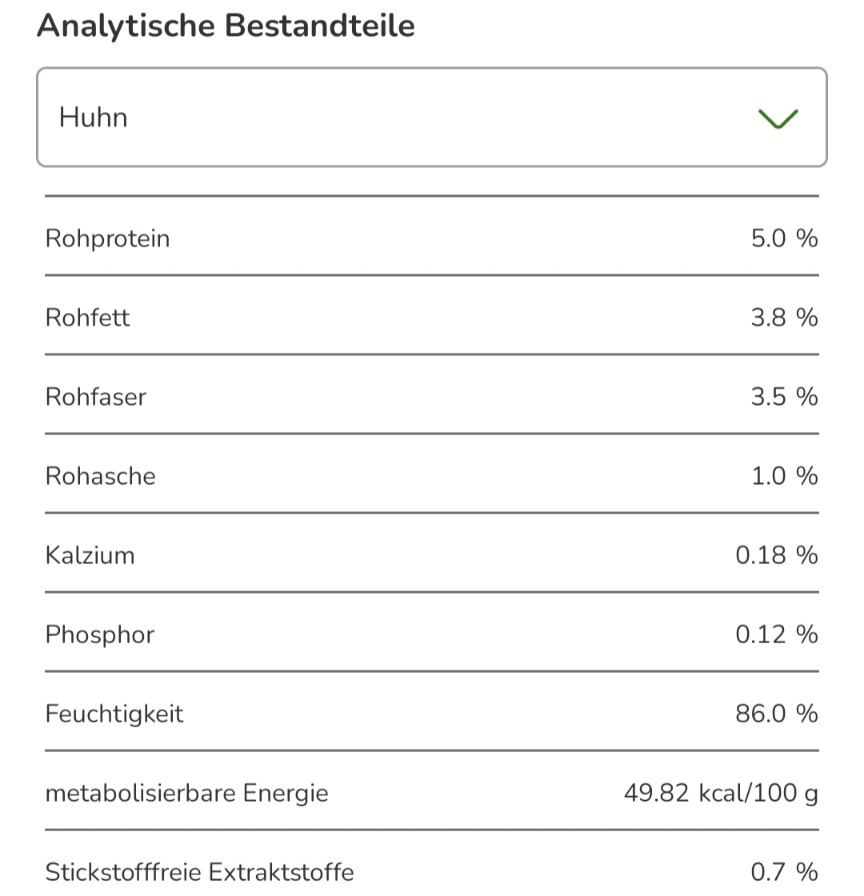Click the metabolisierbare Energie label
The width and height of the screenshot is (864, 896).
point(187,794)
